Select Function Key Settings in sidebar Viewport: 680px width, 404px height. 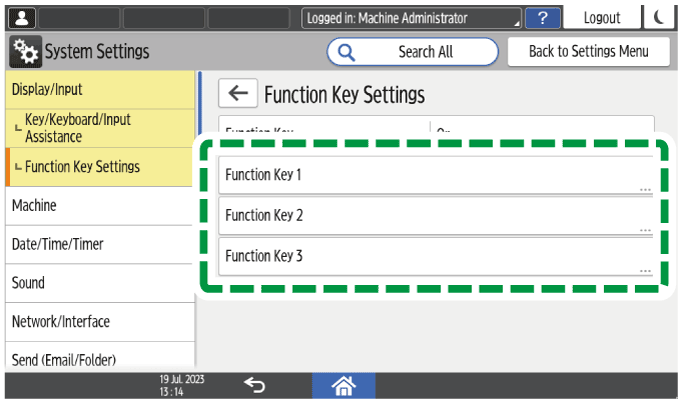coord(98,166)
